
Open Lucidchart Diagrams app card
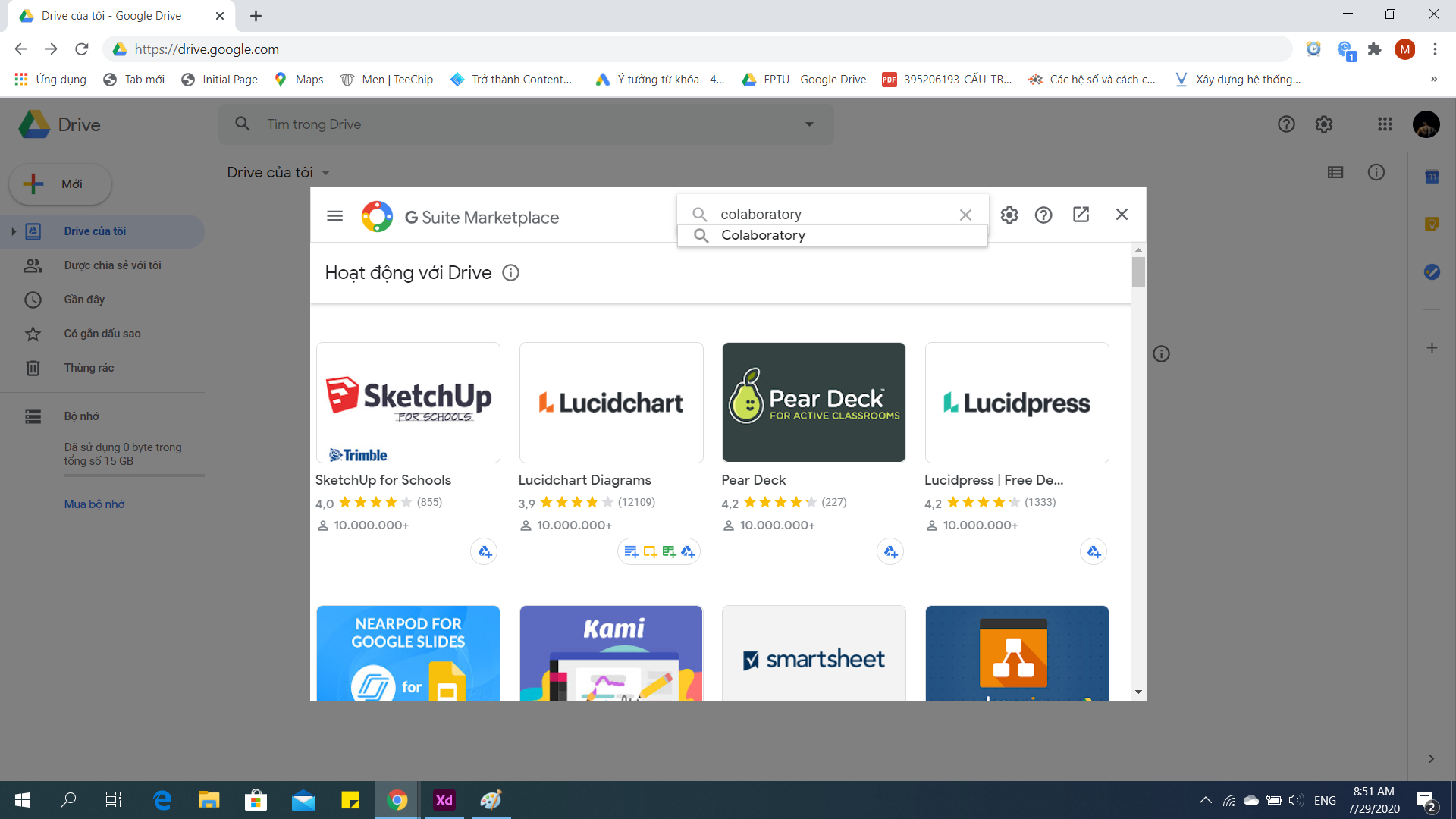pyautogui.click(x=611, y=403)
